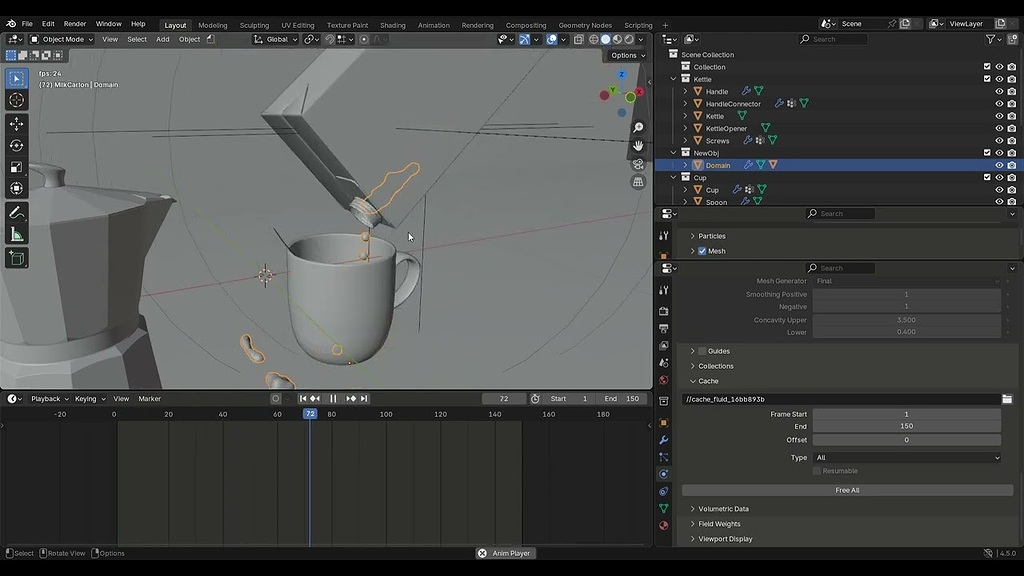
Task: Select the Annotate tool
Action: [16, 213]
